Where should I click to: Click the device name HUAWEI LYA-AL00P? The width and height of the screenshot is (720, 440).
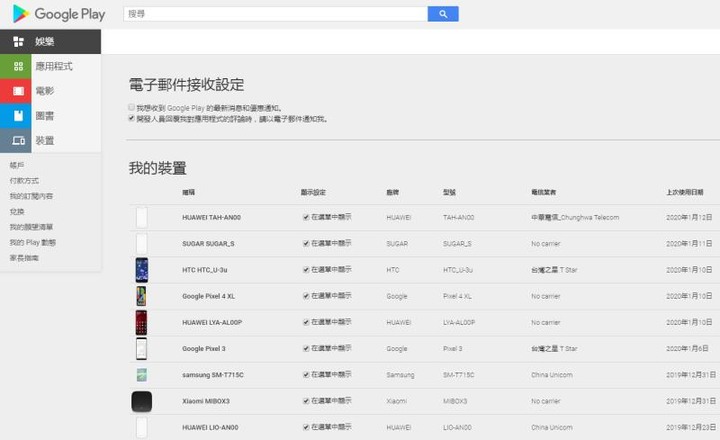coord(212,322)
